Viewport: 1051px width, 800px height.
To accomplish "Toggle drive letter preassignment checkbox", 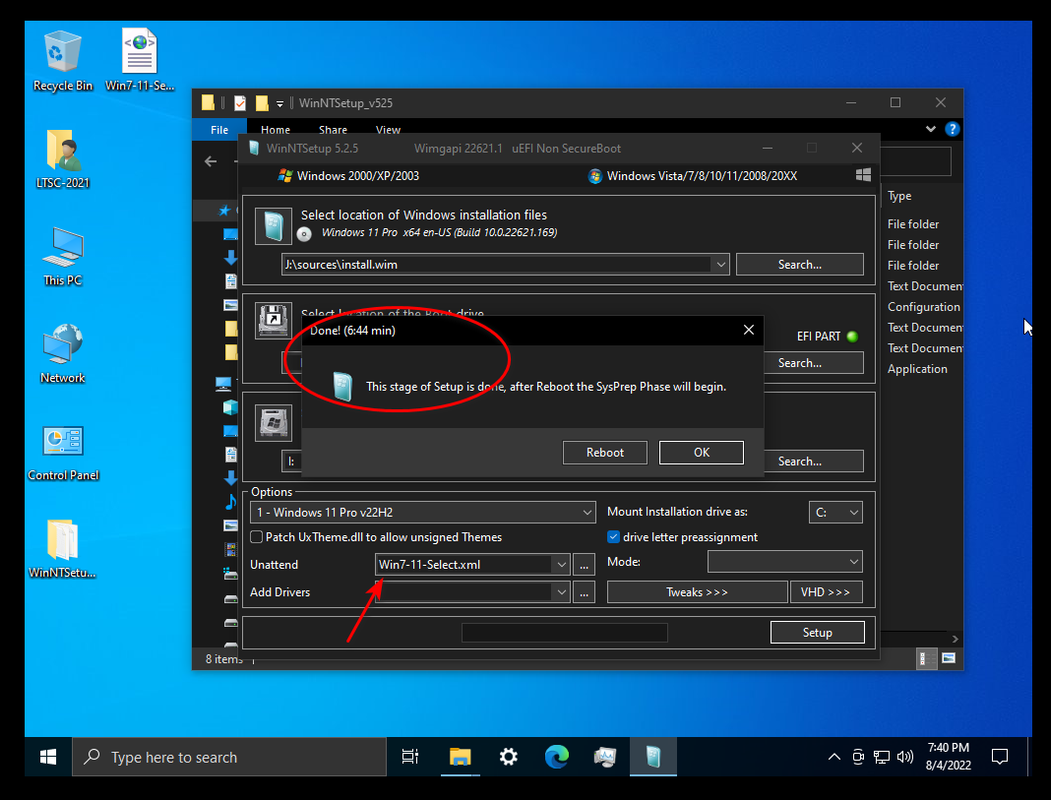I will (613, 537).
